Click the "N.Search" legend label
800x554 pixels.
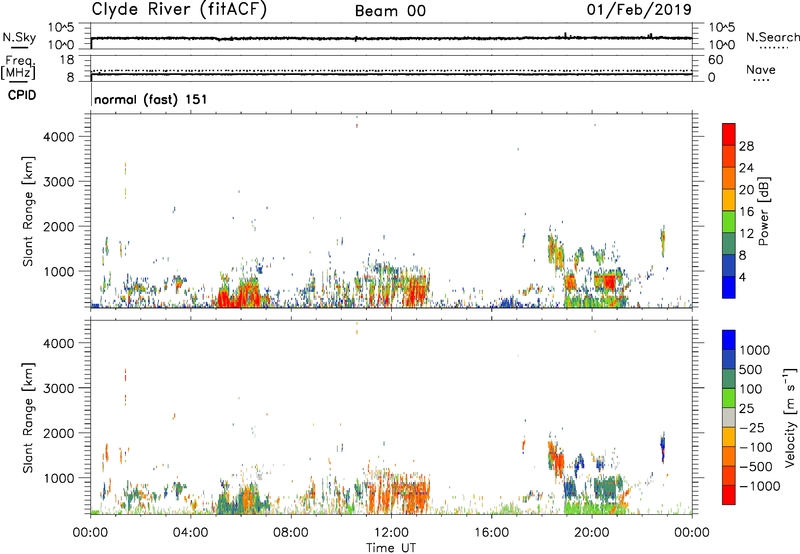coord(773,37)
